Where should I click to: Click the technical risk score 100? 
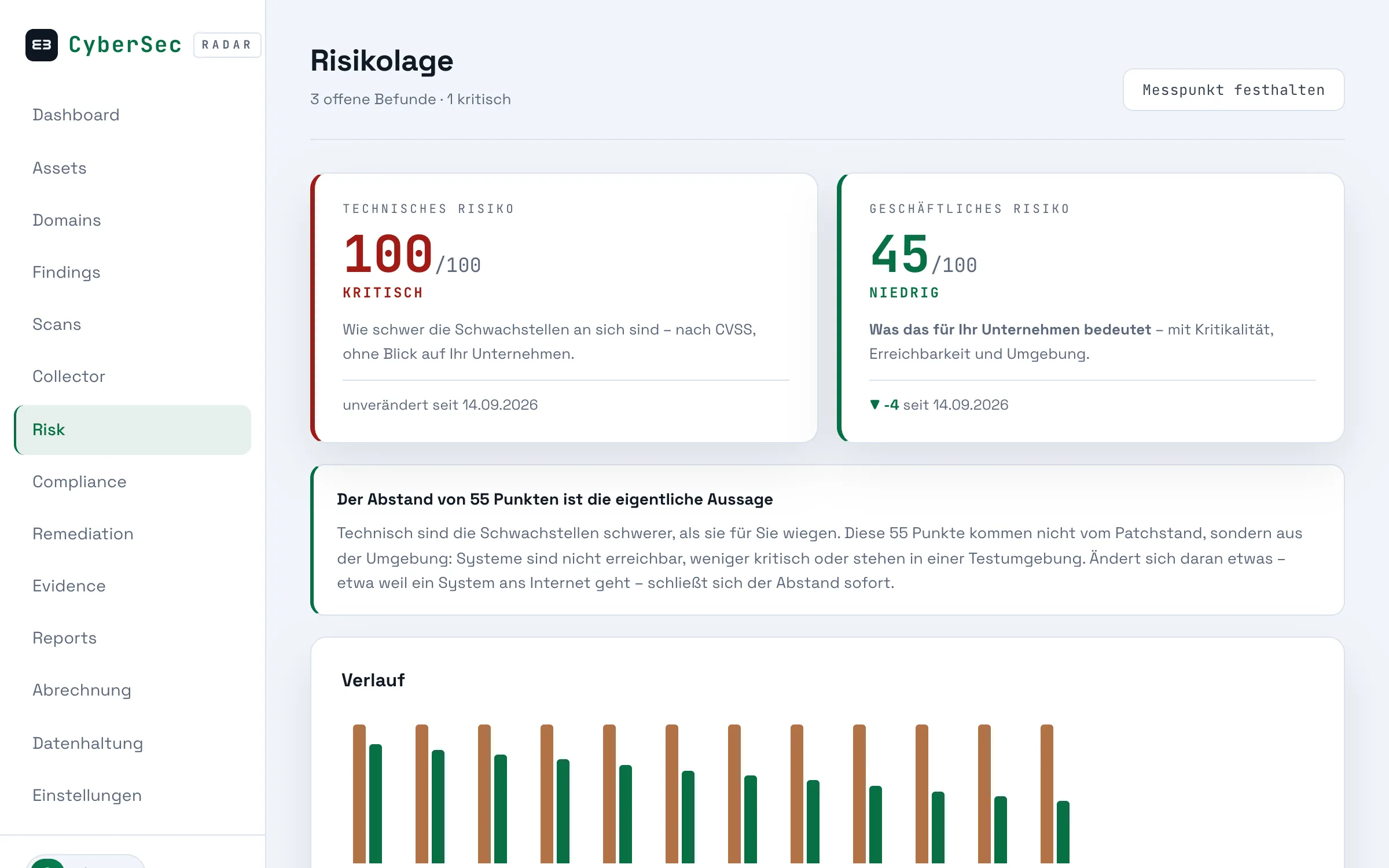point(388,253)
